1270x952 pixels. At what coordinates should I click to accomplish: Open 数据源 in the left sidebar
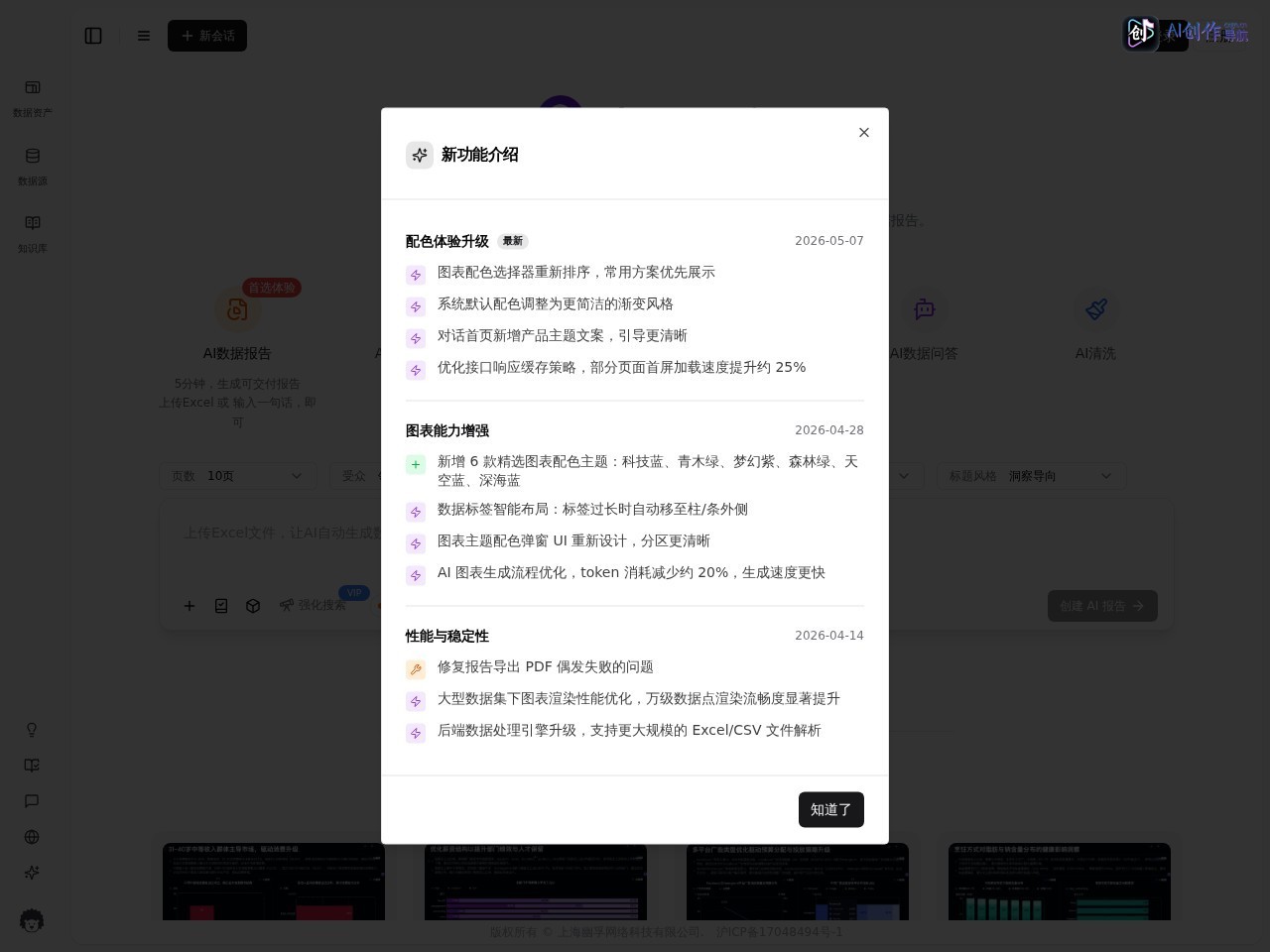tap(33, 167)
